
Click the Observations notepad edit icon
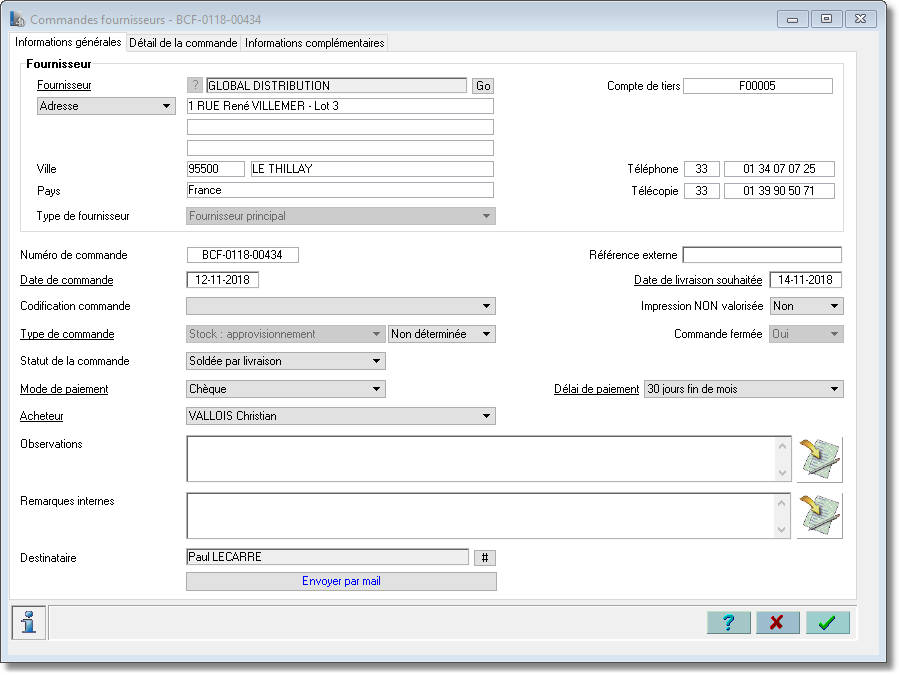(820, 459)
